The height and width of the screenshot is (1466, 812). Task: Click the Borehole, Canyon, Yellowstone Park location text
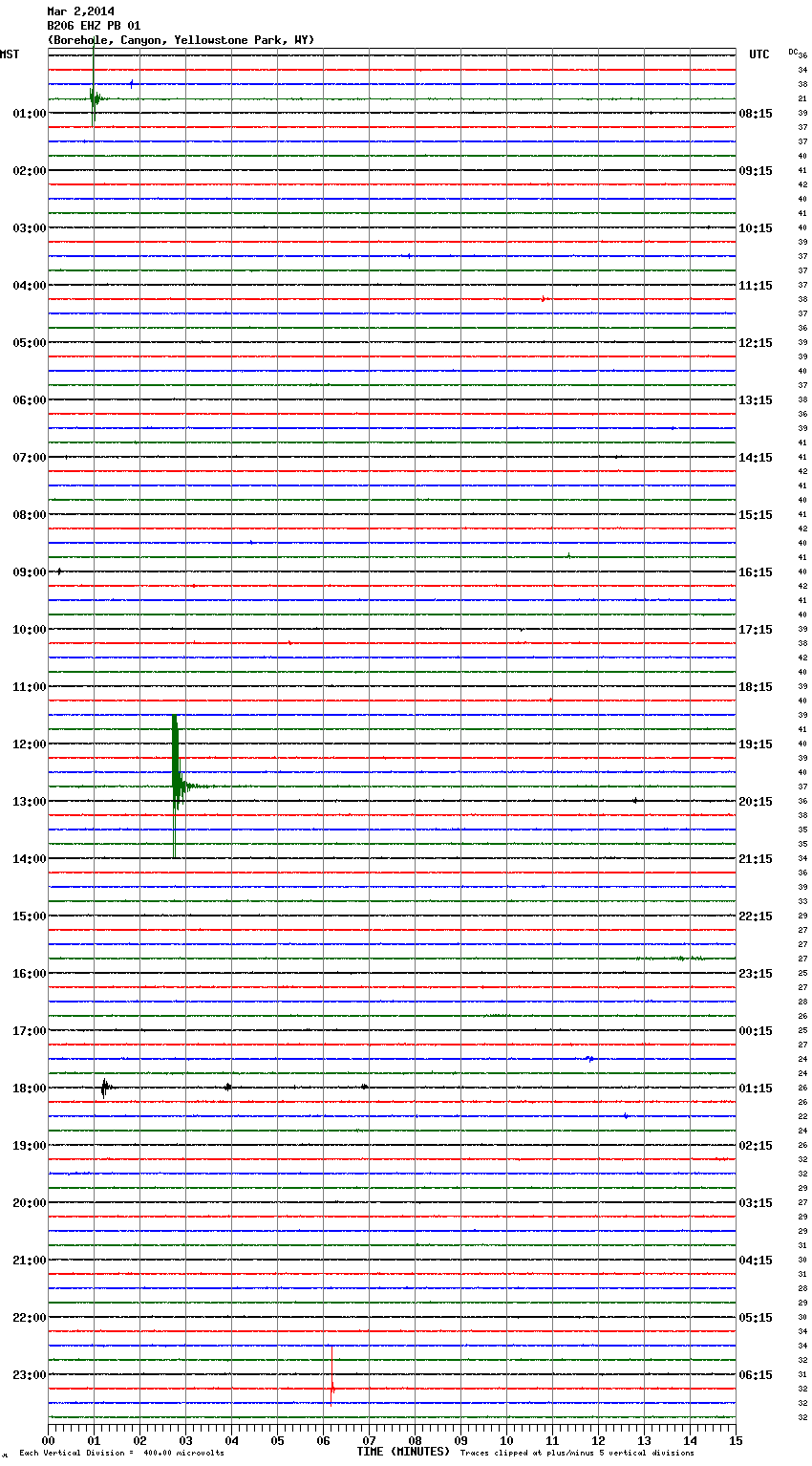click(181, 40)
